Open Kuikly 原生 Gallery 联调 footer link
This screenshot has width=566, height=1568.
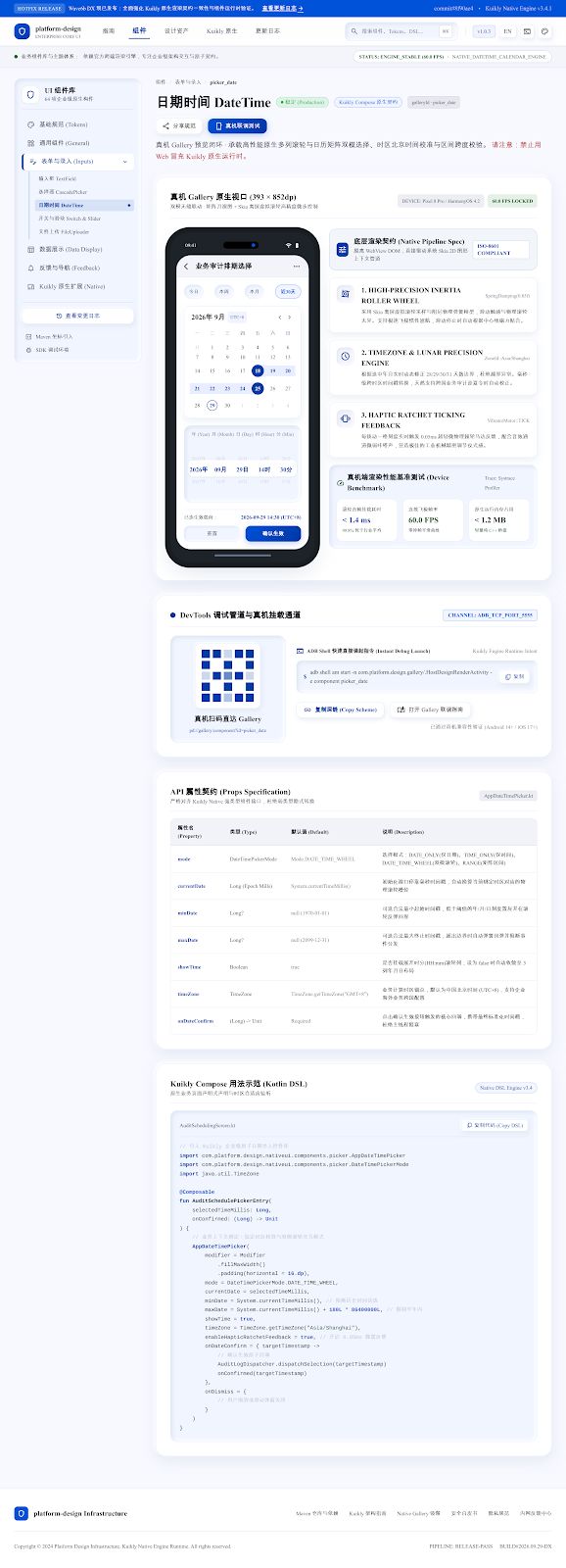418,1513
